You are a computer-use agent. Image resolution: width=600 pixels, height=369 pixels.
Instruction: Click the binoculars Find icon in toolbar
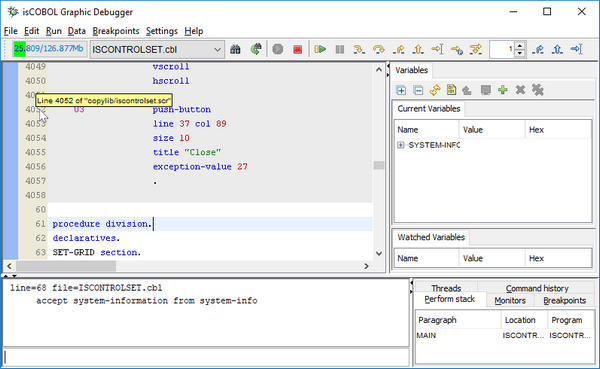pyautogui.click(x=235, y=49)
